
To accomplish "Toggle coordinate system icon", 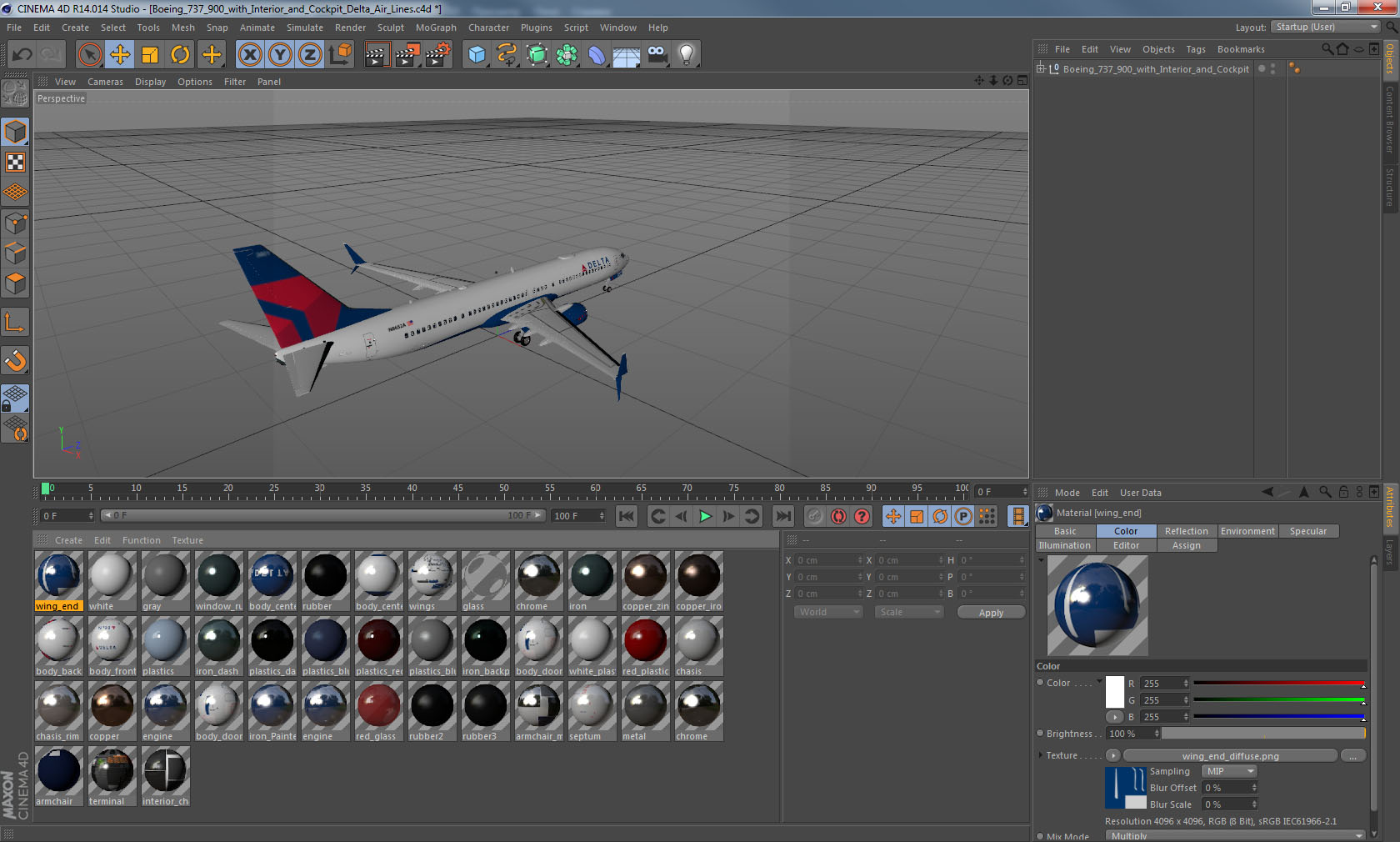I will pyautogui.click(x=340, y=55).
